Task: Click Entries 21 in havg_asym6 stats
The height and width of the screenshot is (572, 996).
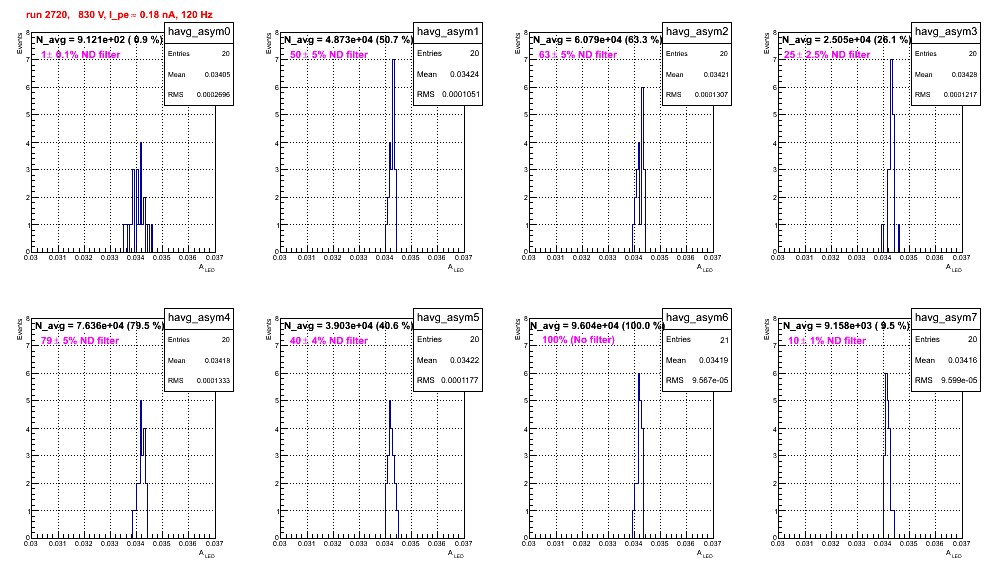Action: 697,339
